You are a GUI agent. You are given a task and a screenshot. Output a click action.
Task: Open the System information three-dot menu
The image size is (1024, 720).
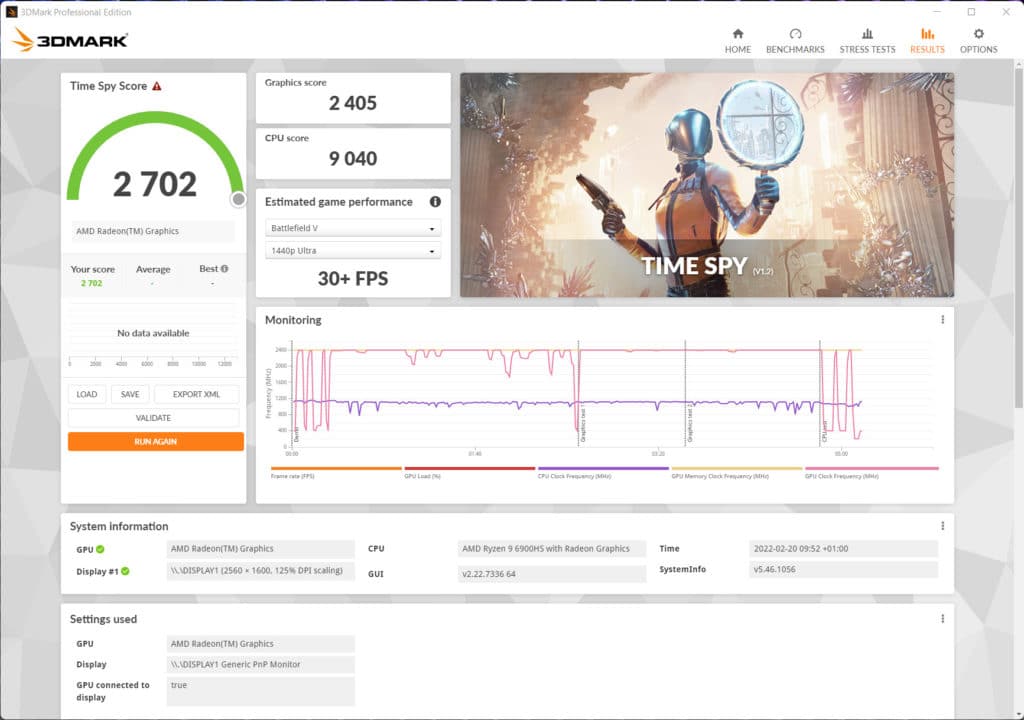942,526
